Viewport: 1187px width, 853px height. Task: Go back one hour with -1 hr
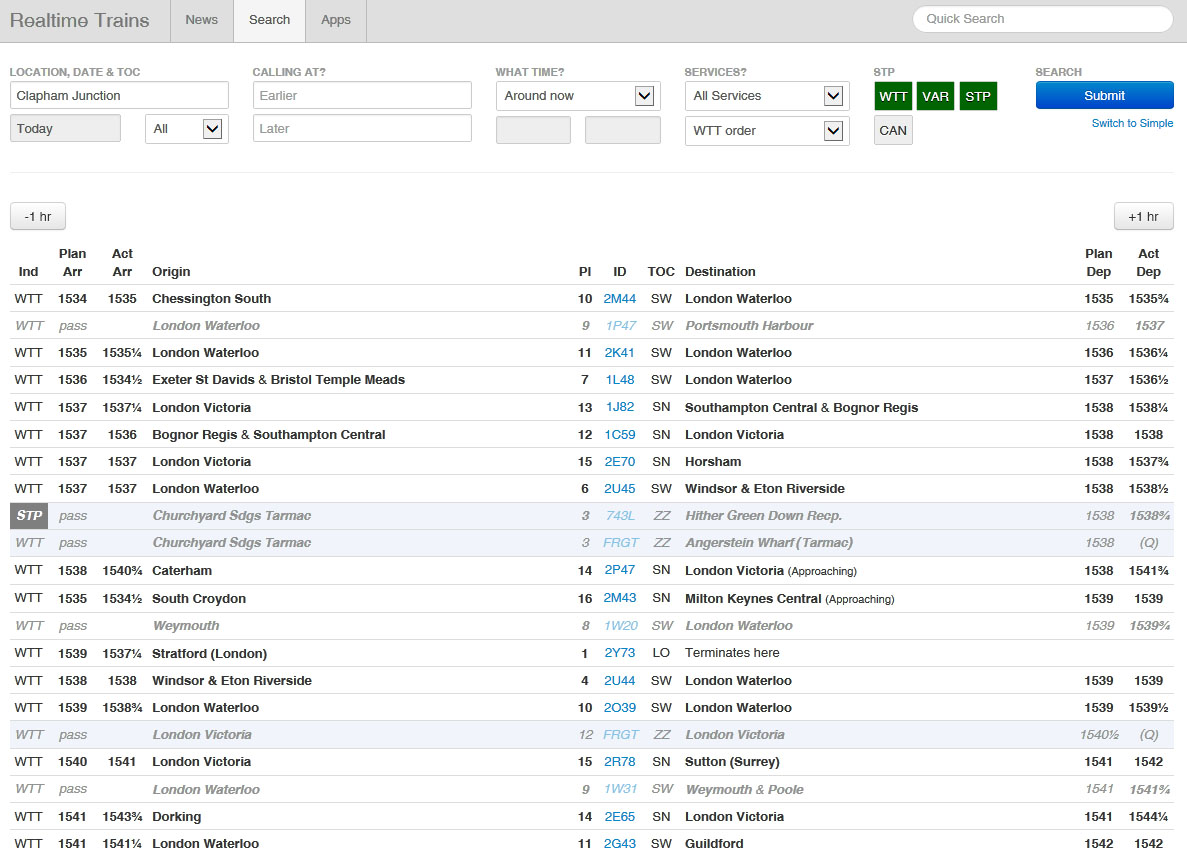pos(38,216)
